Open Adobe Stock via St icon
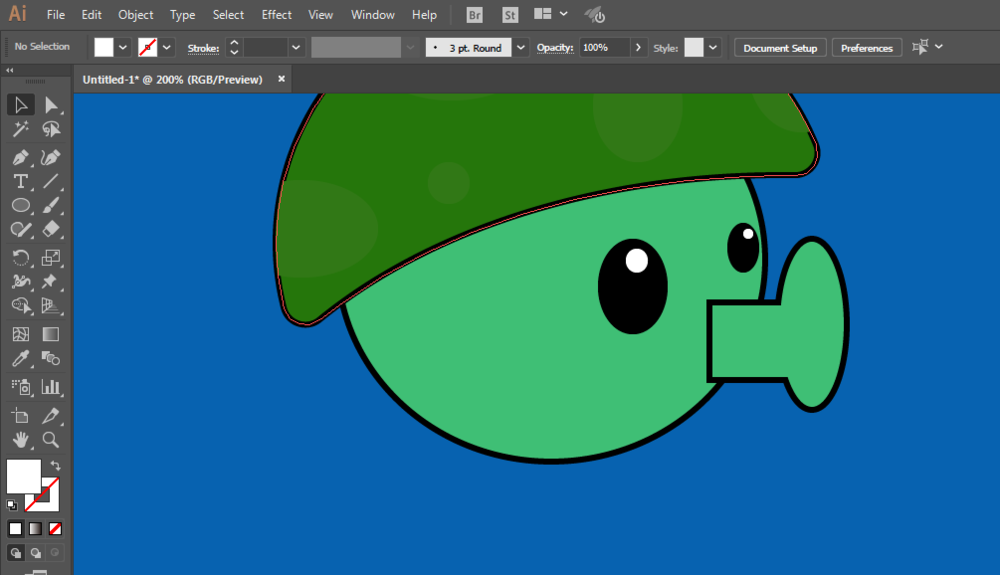 point(510,15)
